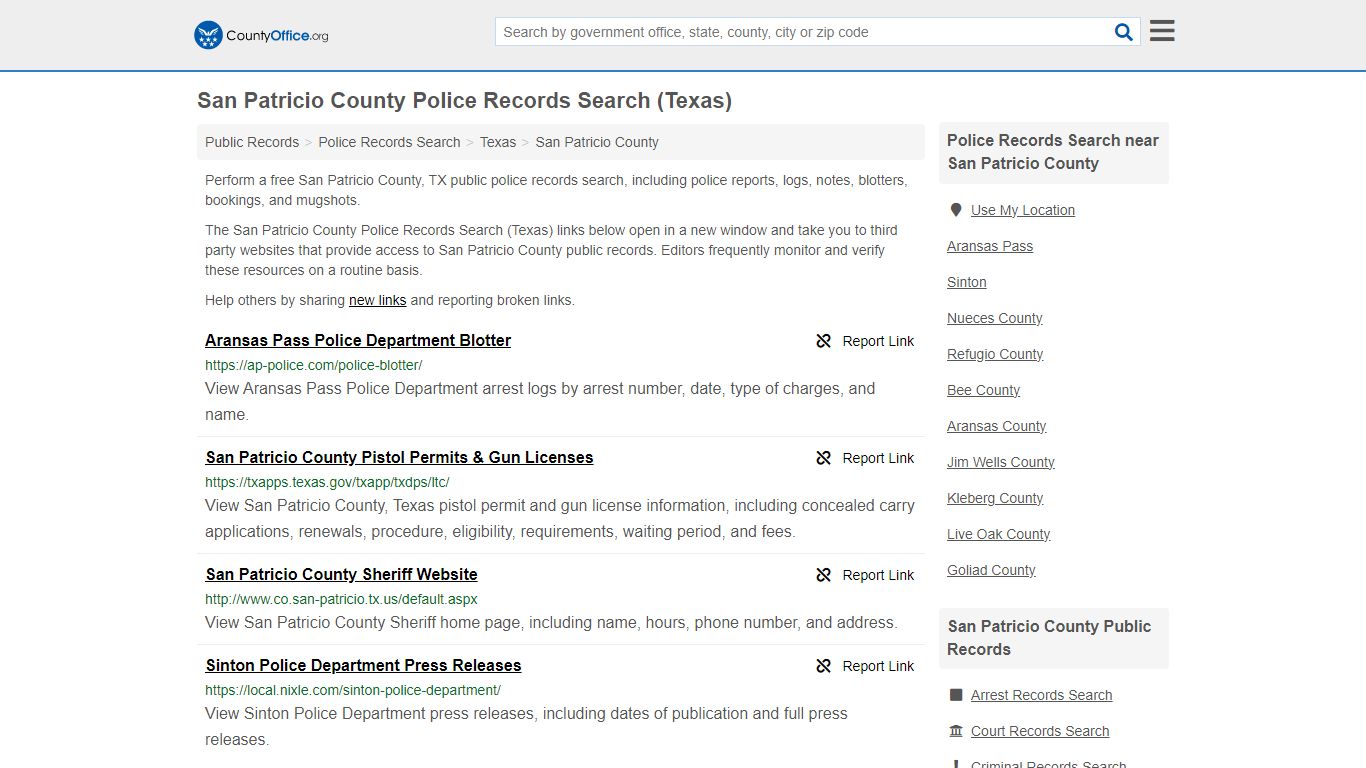The height and width of the screenshot is (768, 1366).
Task: Open San Patricio County Sheriff Website
Action: (x=342, y=574)
